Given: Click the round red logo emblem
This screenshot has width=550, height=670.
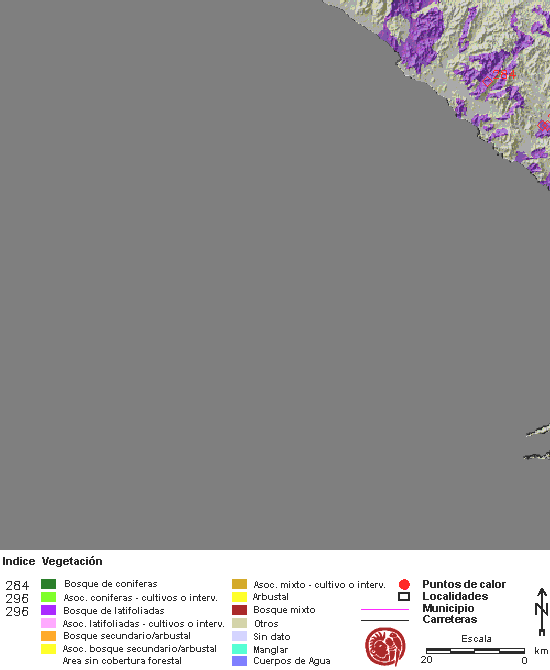Looking at the screenshot, I should pos(385,646).
